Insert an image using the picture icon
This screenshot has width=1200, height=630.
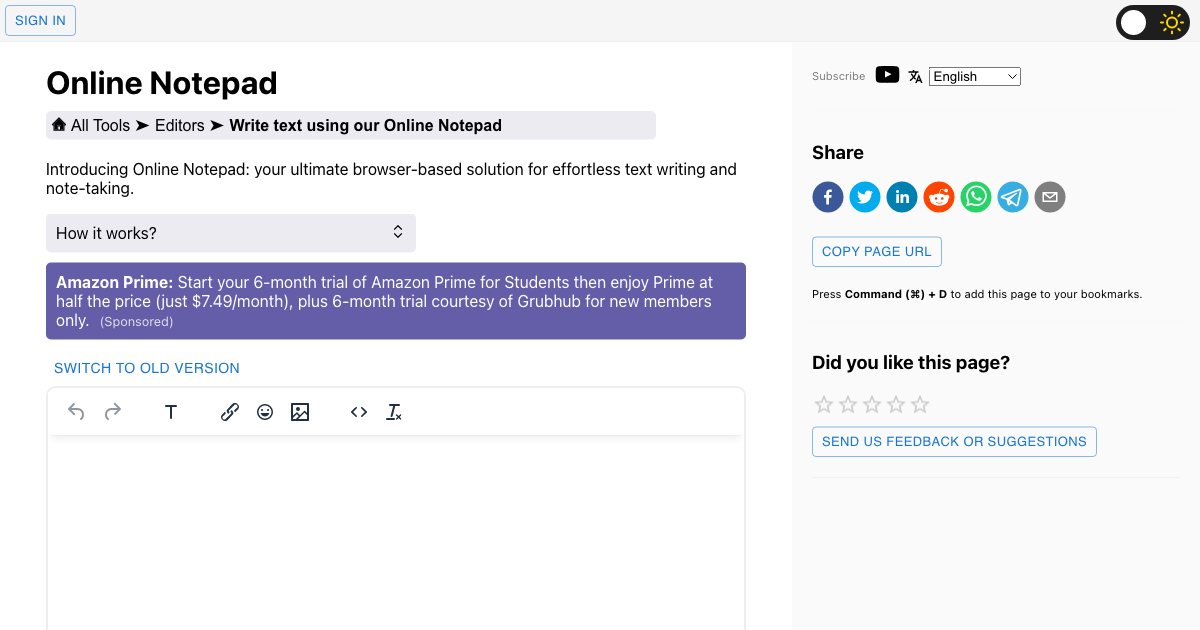pos(300,412)
